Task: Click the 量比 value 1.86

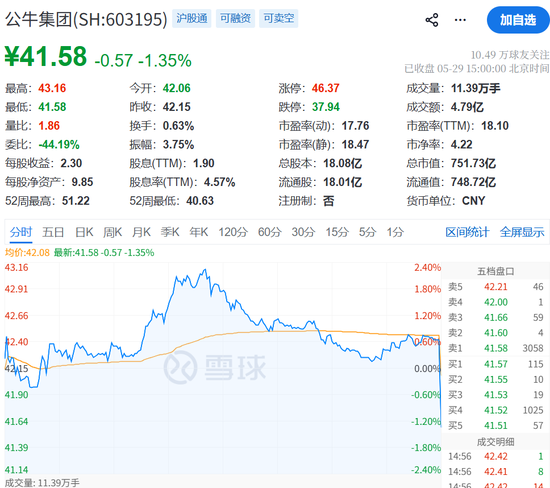Action: (49, 126)
